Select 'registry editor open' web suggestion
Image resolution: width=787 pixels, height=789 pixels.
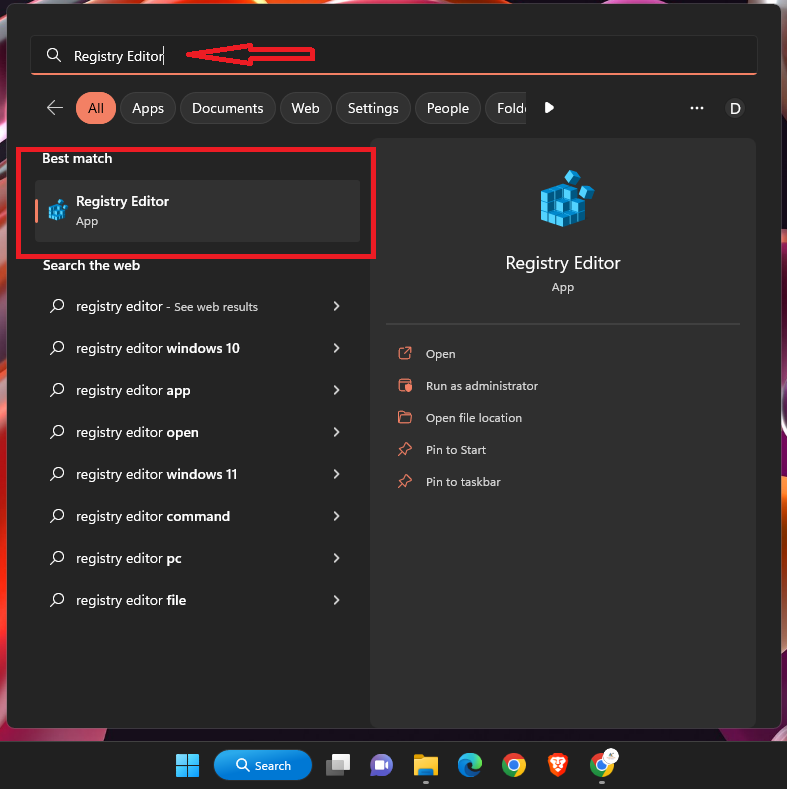click(x=197, y=432)
